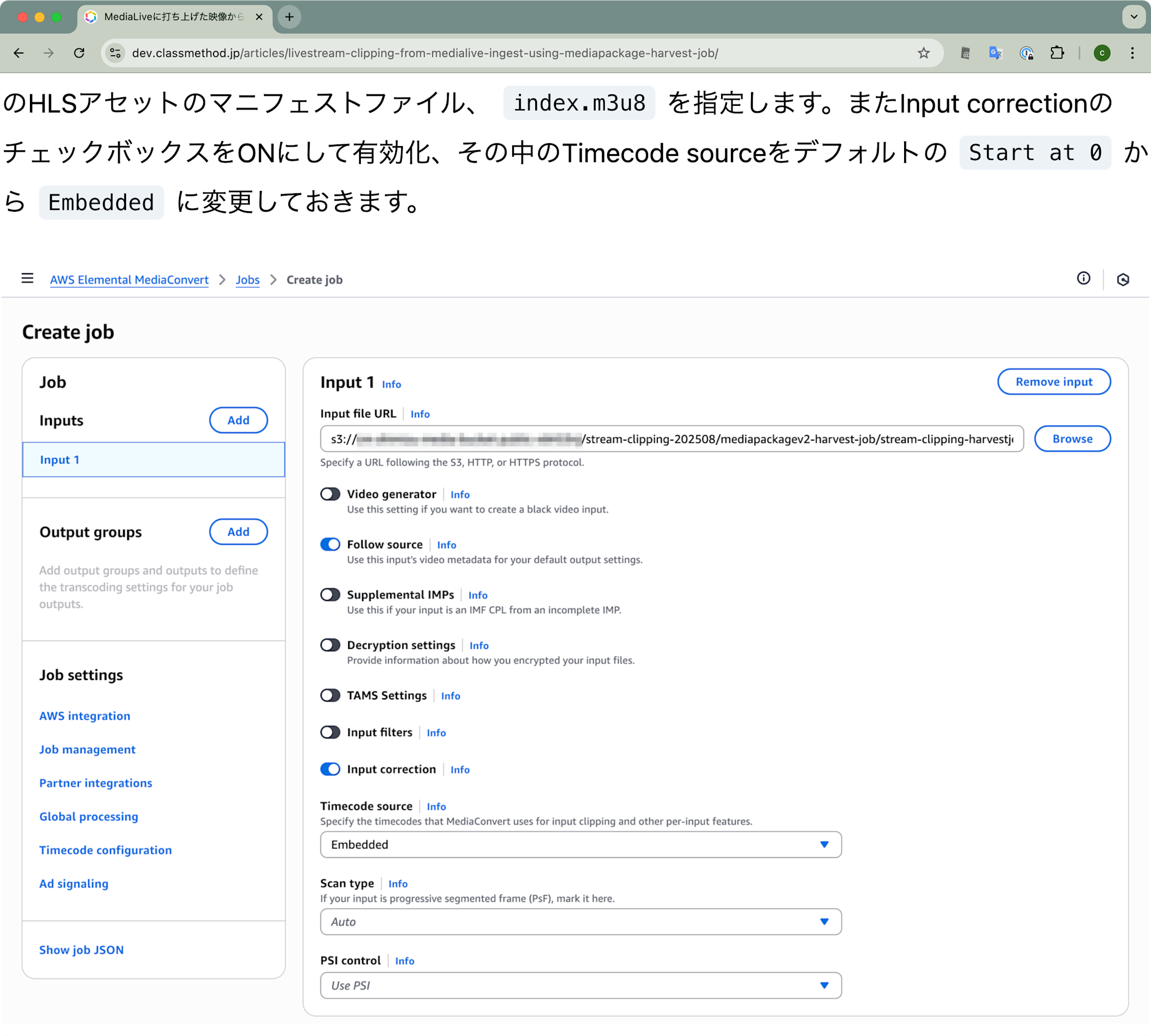Open site information icon in address bar

115,53
